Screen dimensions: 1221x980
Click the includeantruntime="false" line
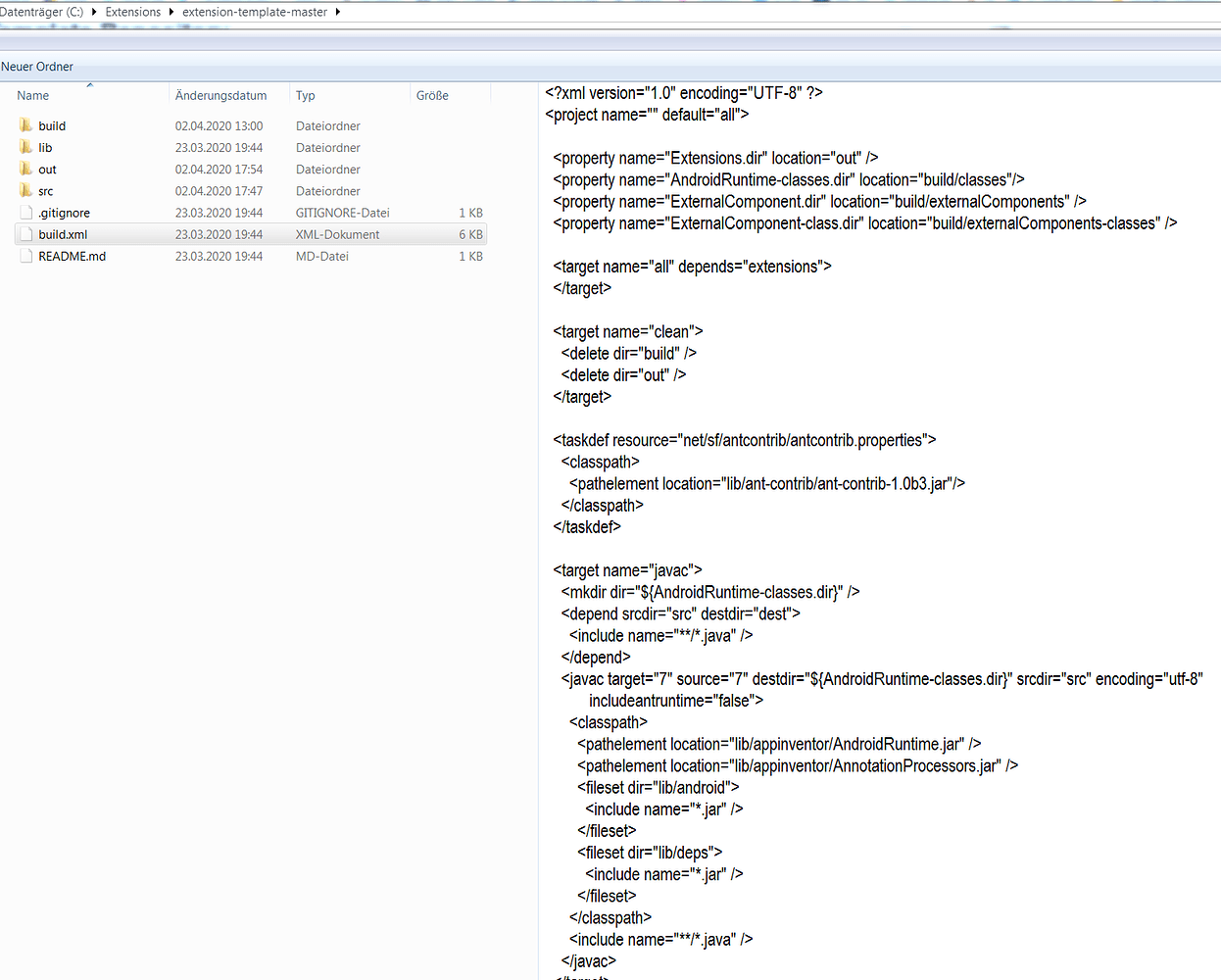(675, 701)
